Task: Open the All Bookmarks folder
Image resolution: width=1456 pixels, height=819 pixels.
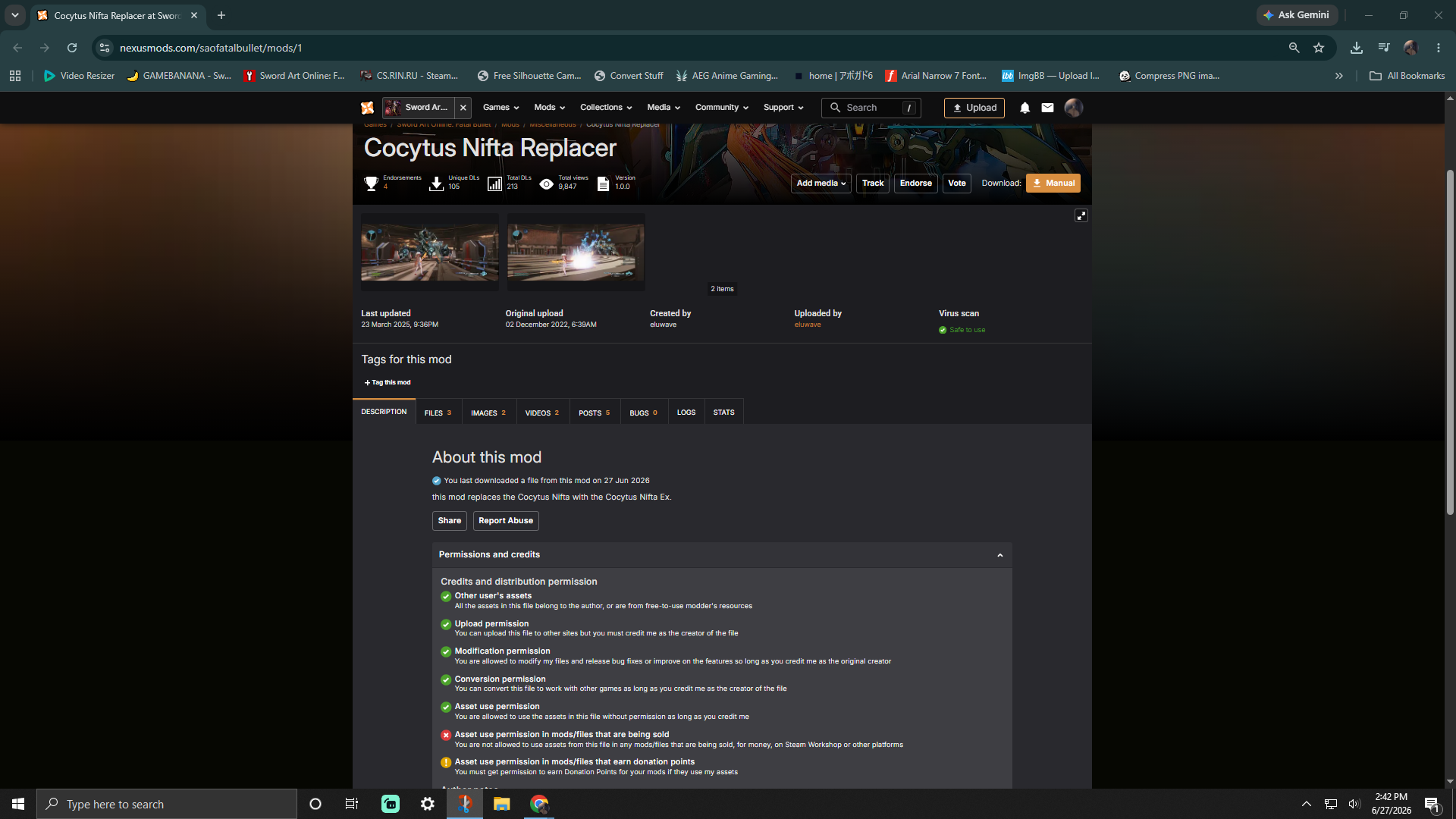Action: point(1407,76)
